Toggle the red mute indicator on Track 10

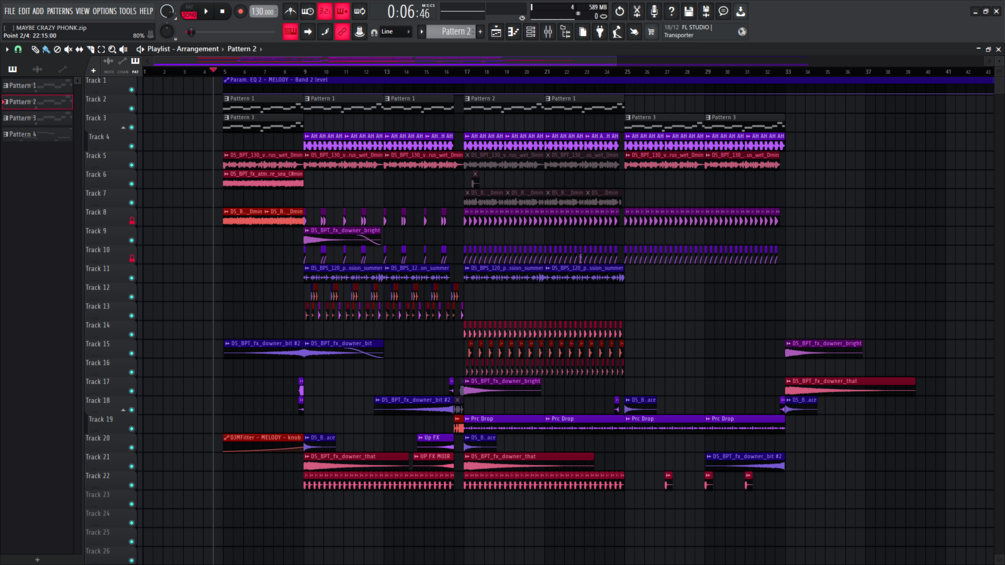point(132,259)
